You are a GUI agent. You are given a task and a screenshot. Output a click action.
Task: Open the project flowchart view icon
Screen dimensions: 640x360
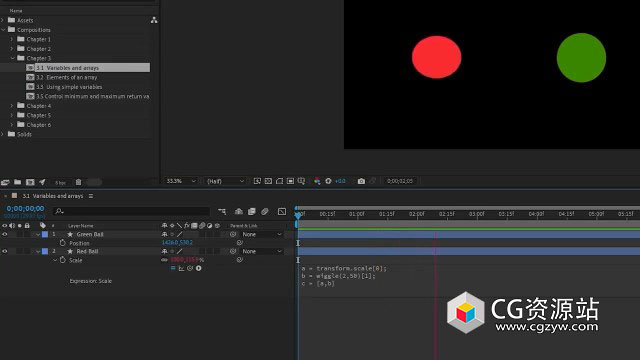tap(154, 20)
